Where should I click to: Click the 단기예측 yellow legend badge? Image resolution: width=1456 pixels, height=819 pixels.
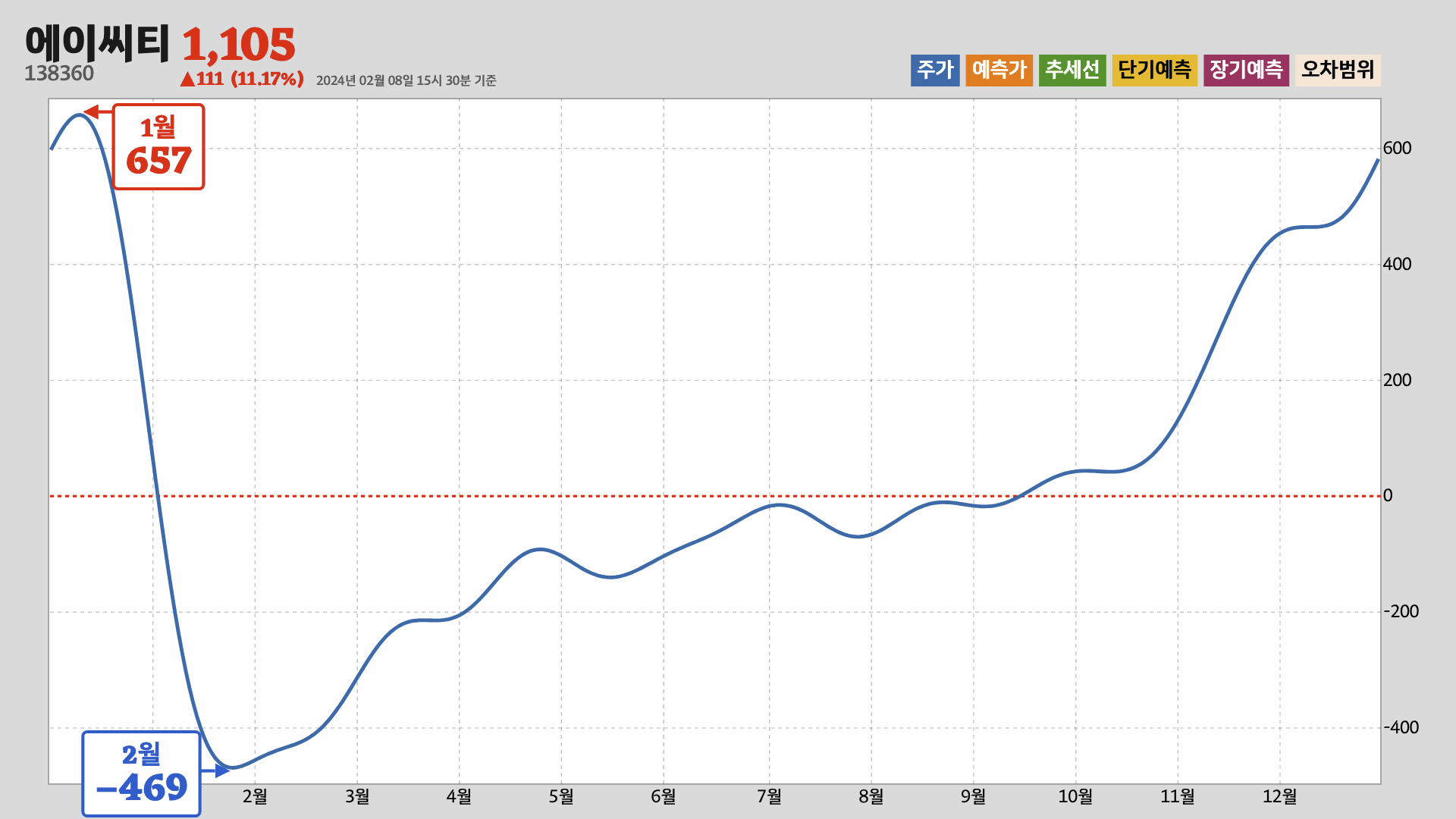click(x=1155, y=71)
